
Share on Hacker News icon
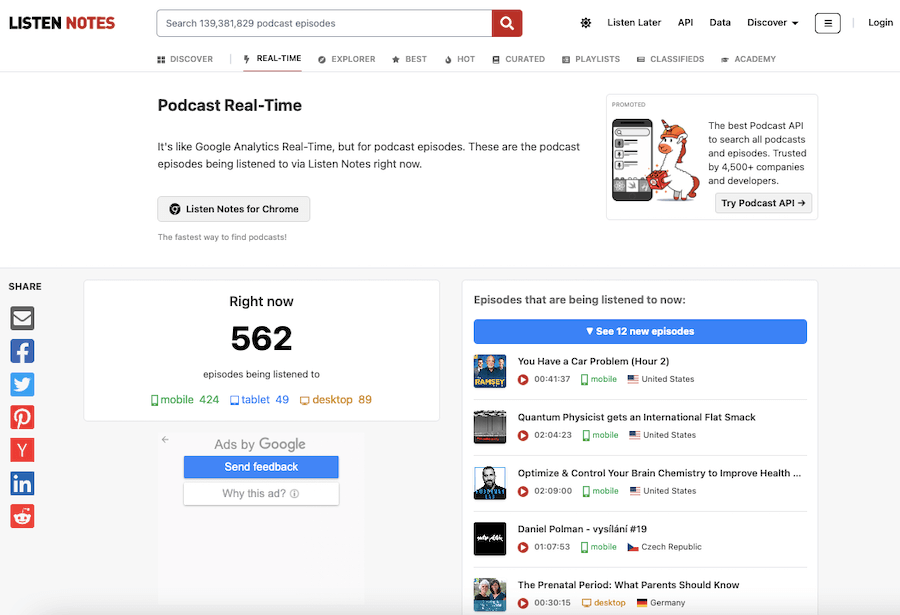point(22,450)
